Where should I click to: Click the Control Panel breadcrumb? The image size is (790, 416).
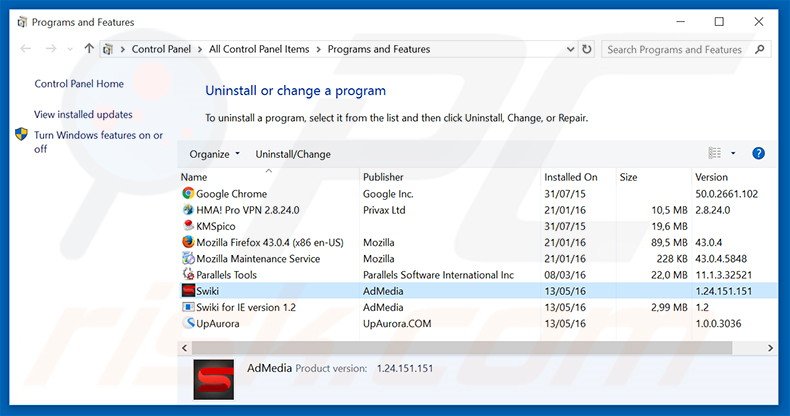(x=161, y=49)
